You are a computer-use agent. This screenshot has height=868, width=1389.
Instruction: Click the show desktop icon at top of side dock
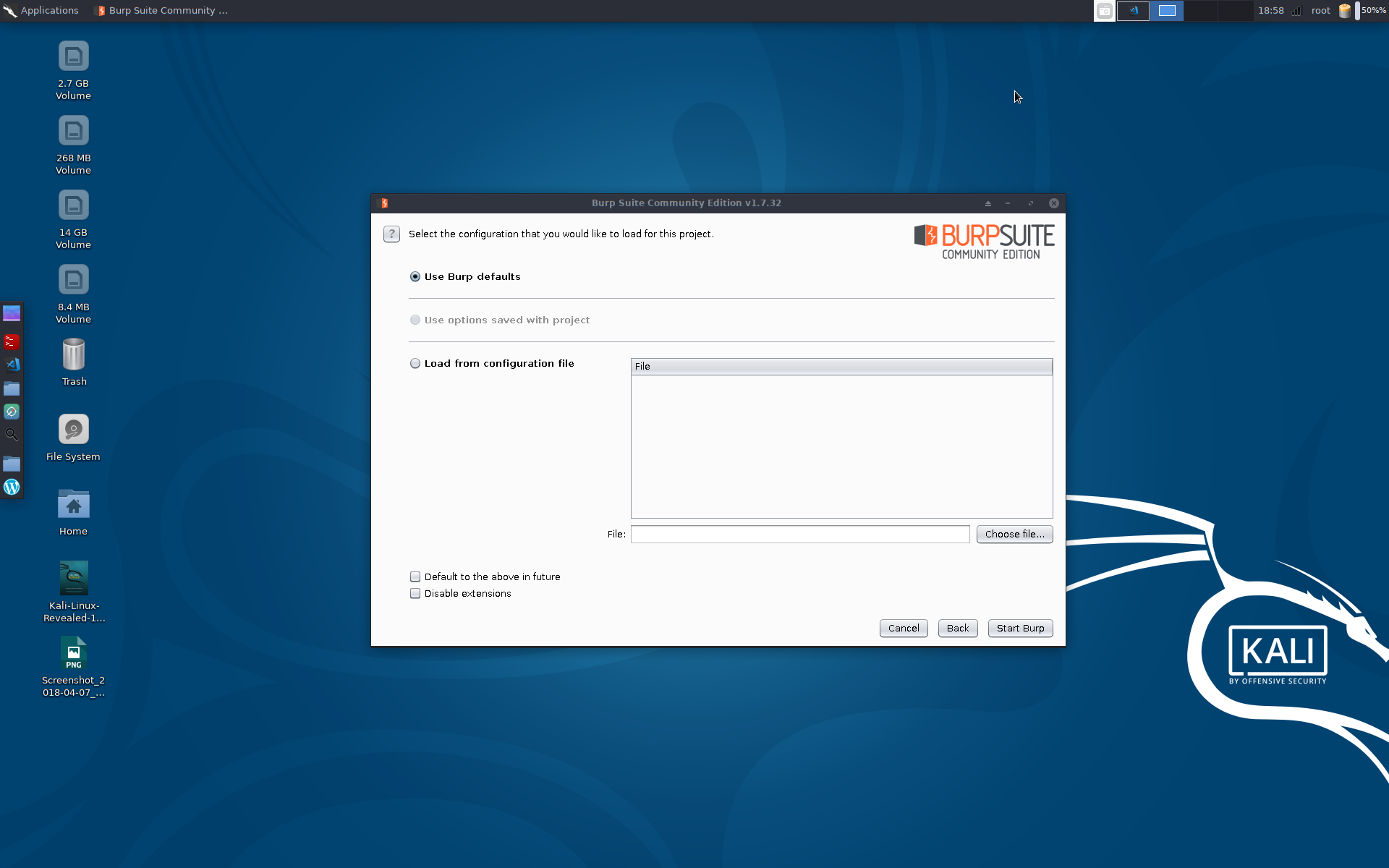(x=12, y=313)
